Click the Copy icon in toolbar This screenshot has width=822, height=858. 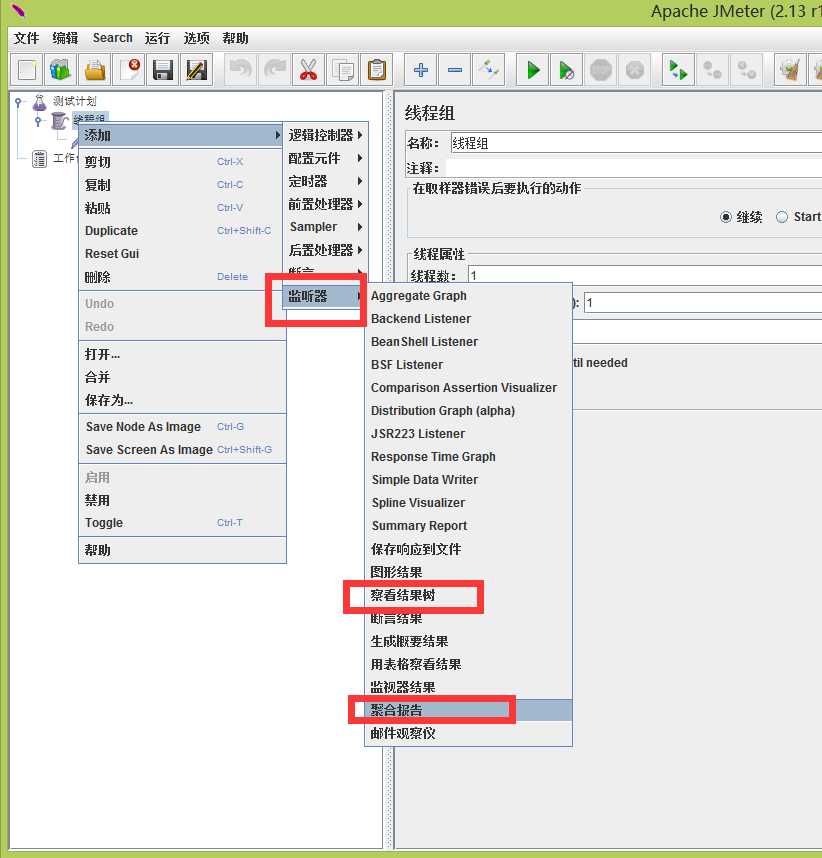(343, 71)
